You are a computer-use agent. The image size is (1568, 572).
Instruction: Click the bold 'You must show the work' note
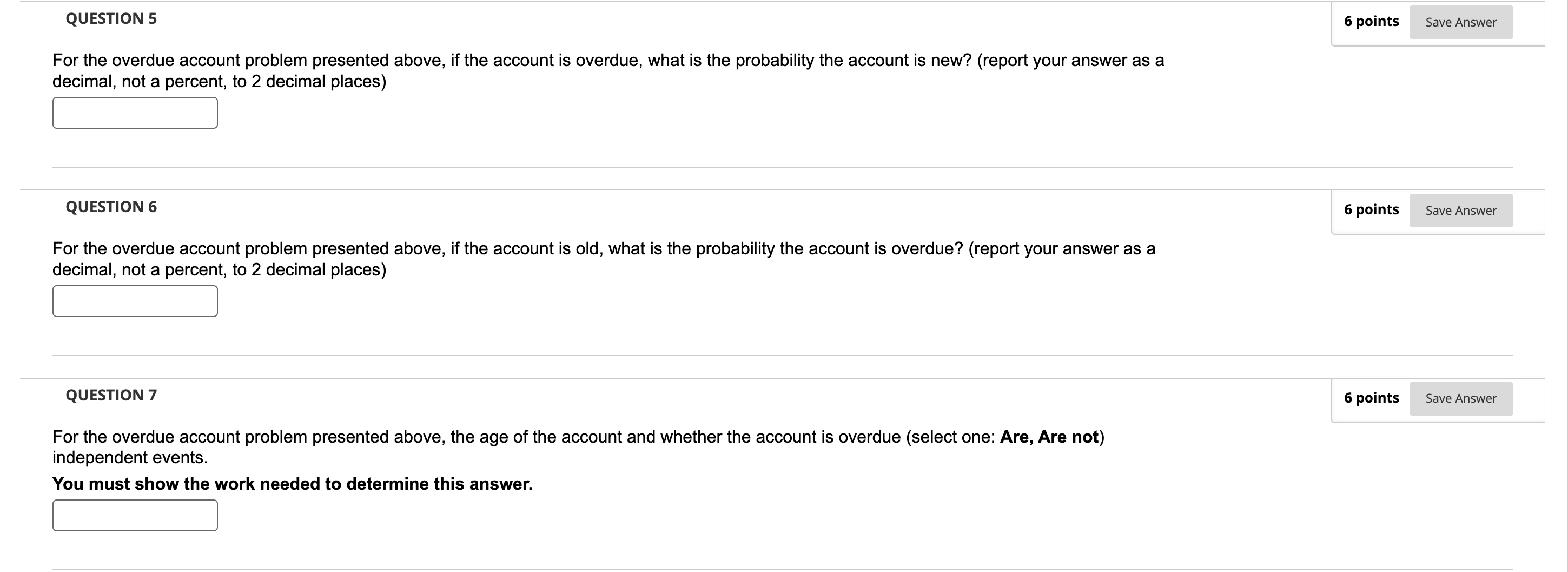(292, 484)
